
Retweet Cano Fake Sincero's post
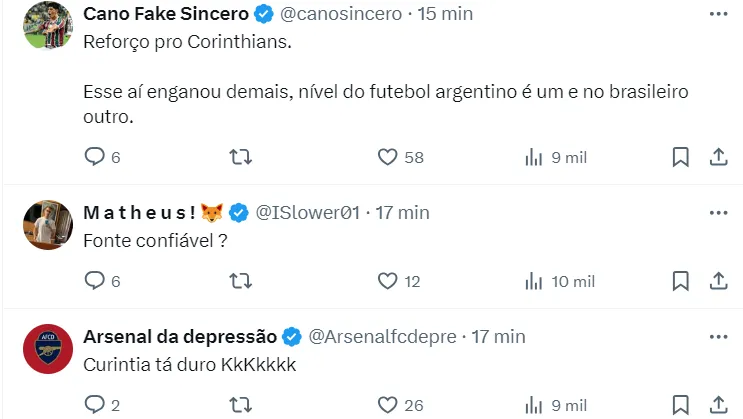tap(241, 157)
